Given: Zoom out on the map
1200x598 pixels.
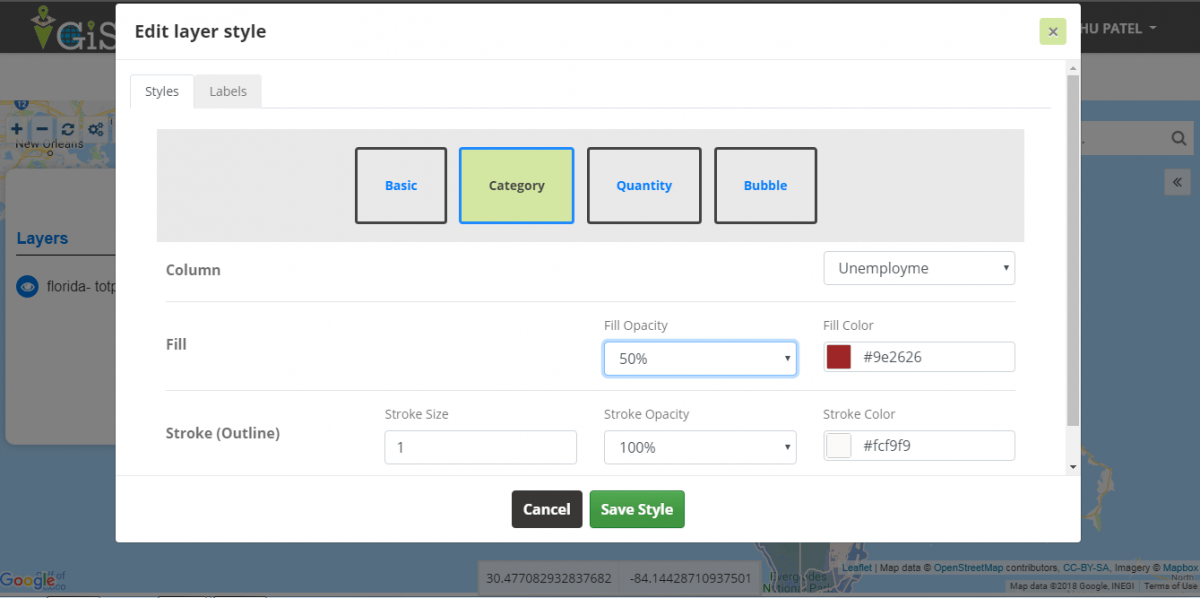Looking at the screenshot, I should (41, 128).
